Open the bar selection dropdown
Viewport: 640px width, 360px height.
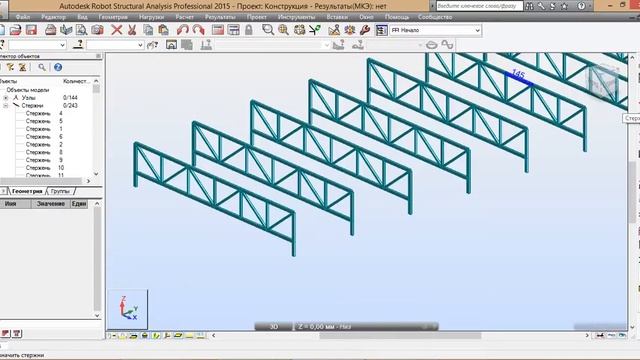[115, 45]
